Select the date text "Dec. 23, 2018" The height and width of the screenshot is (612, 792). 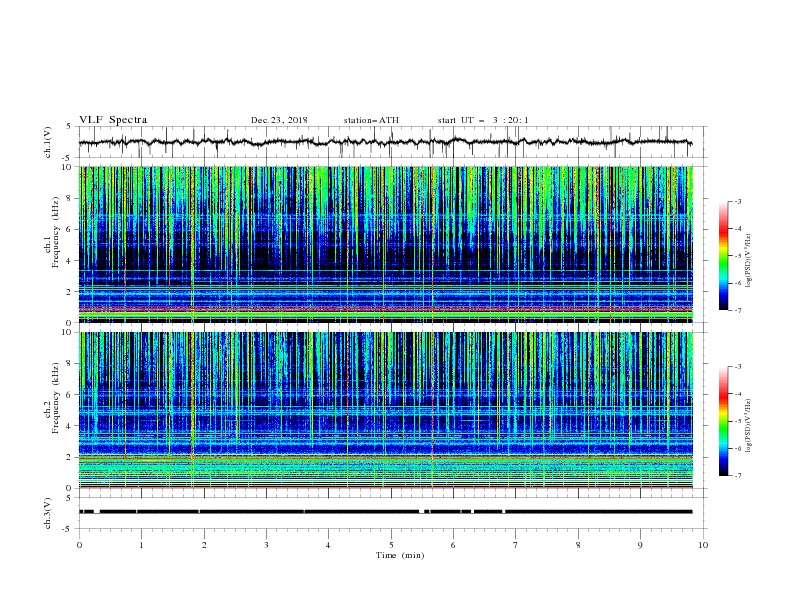tap(279, 120)
